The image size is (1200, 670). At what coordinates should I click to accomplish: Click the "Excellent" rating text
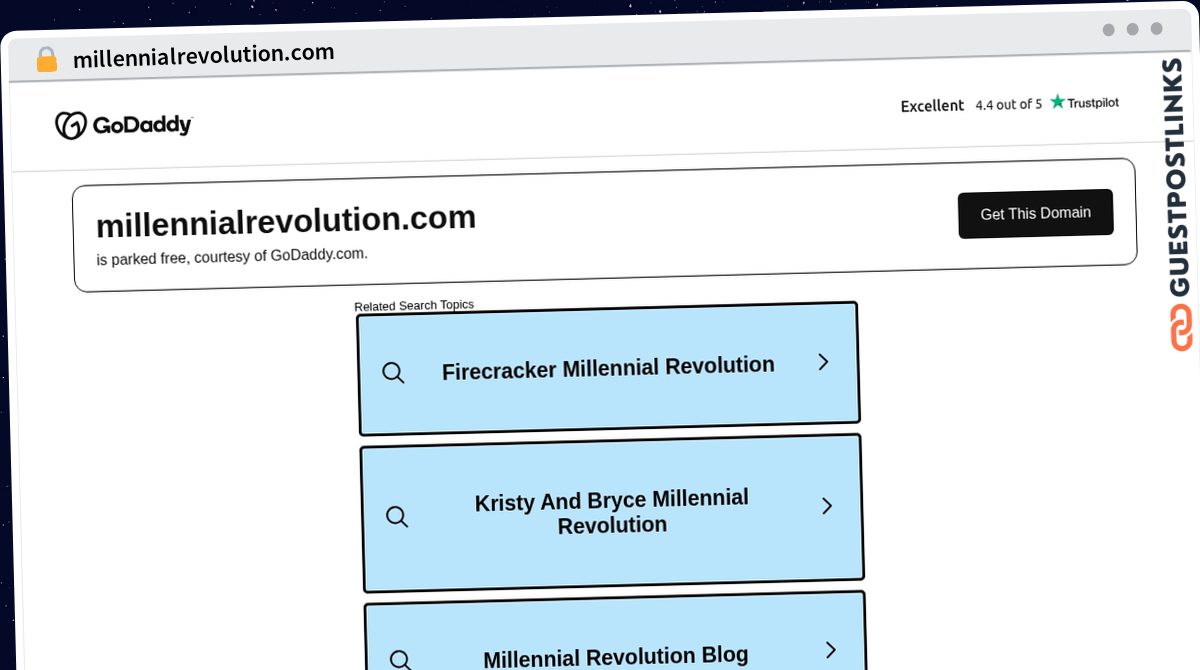click(x=932, y=105)
